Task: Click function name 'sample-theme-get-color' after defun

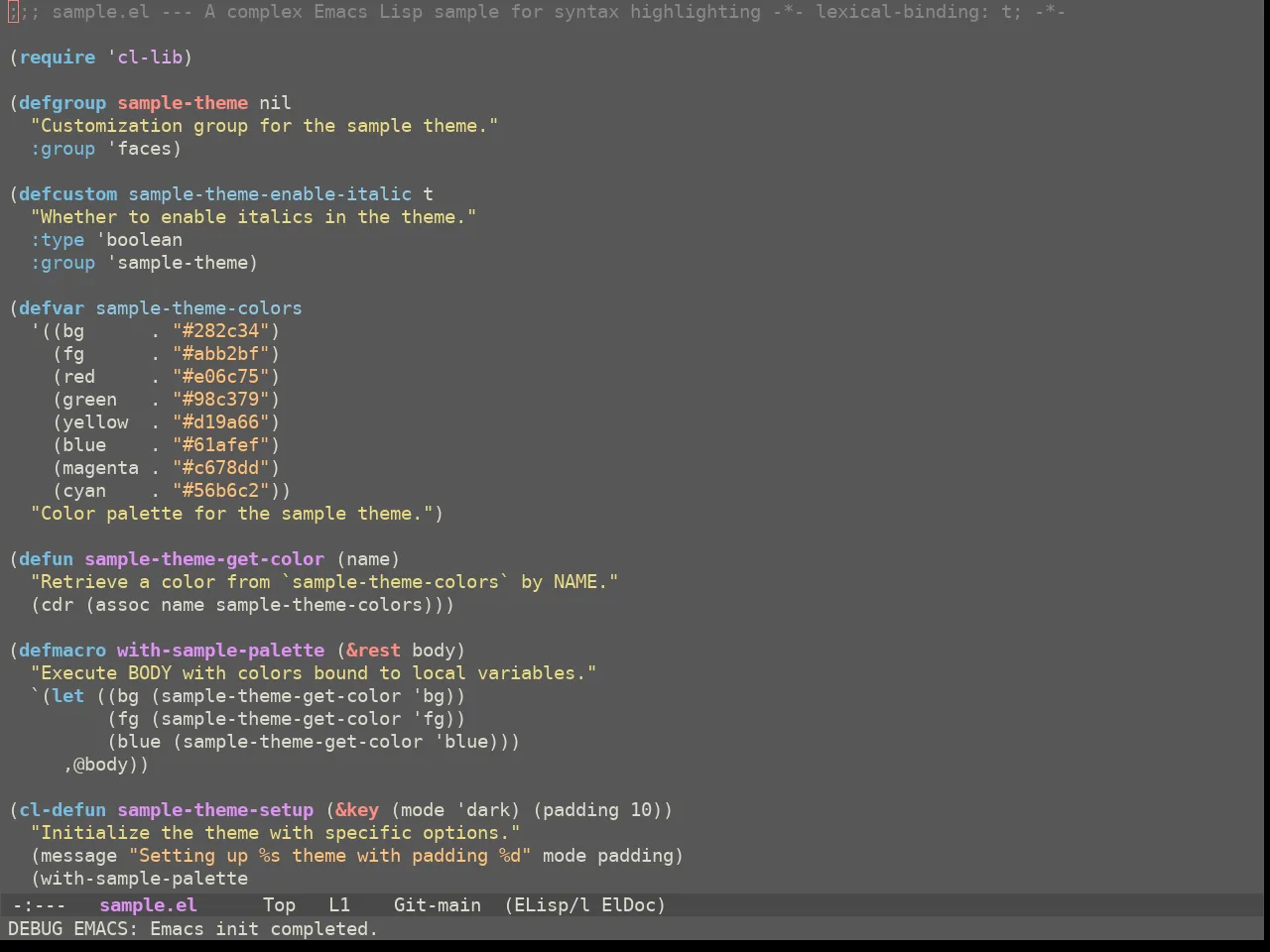Action: point(204,558)
